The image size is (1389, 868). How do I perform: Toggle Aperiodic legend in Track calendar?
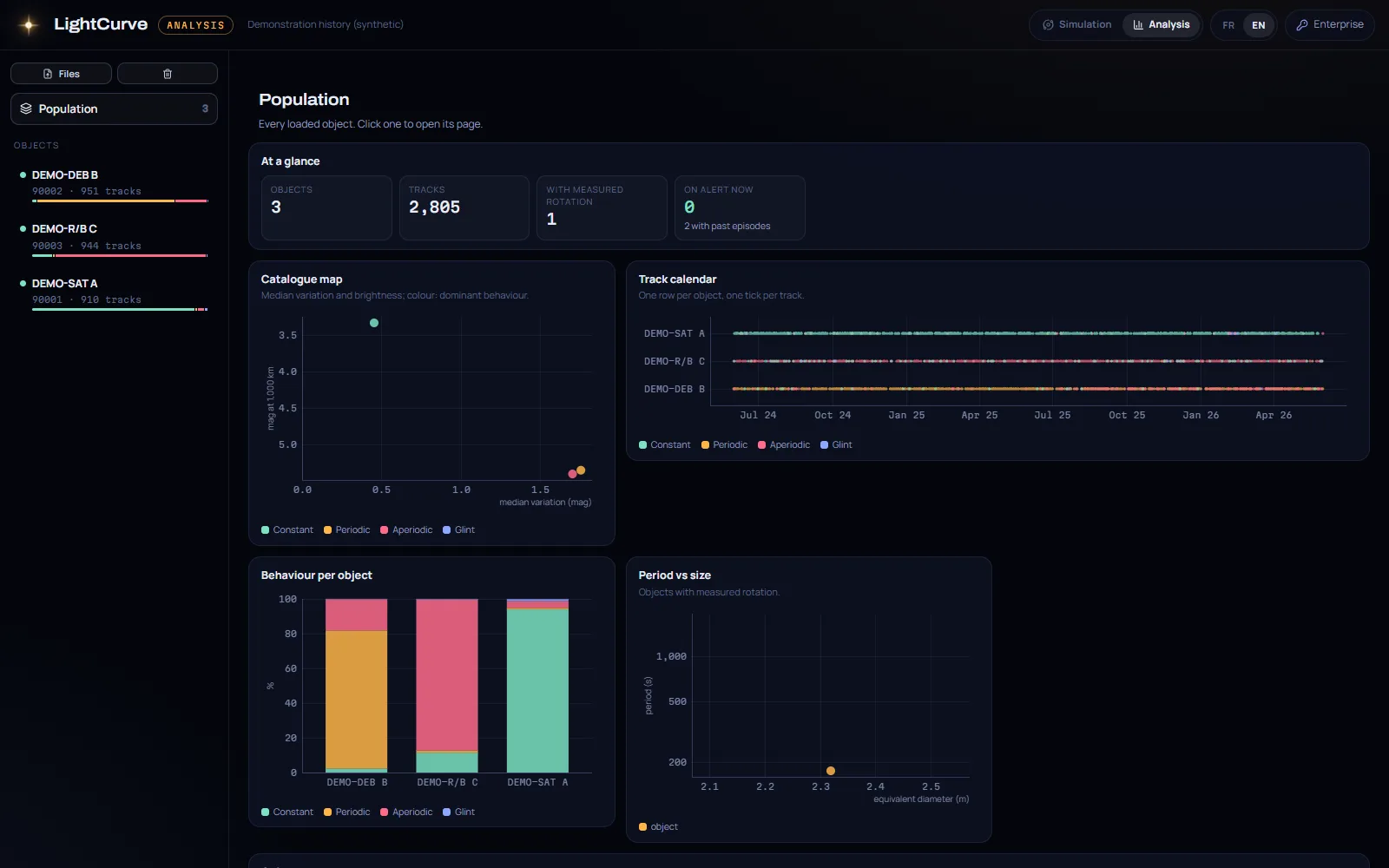(784, 444)
